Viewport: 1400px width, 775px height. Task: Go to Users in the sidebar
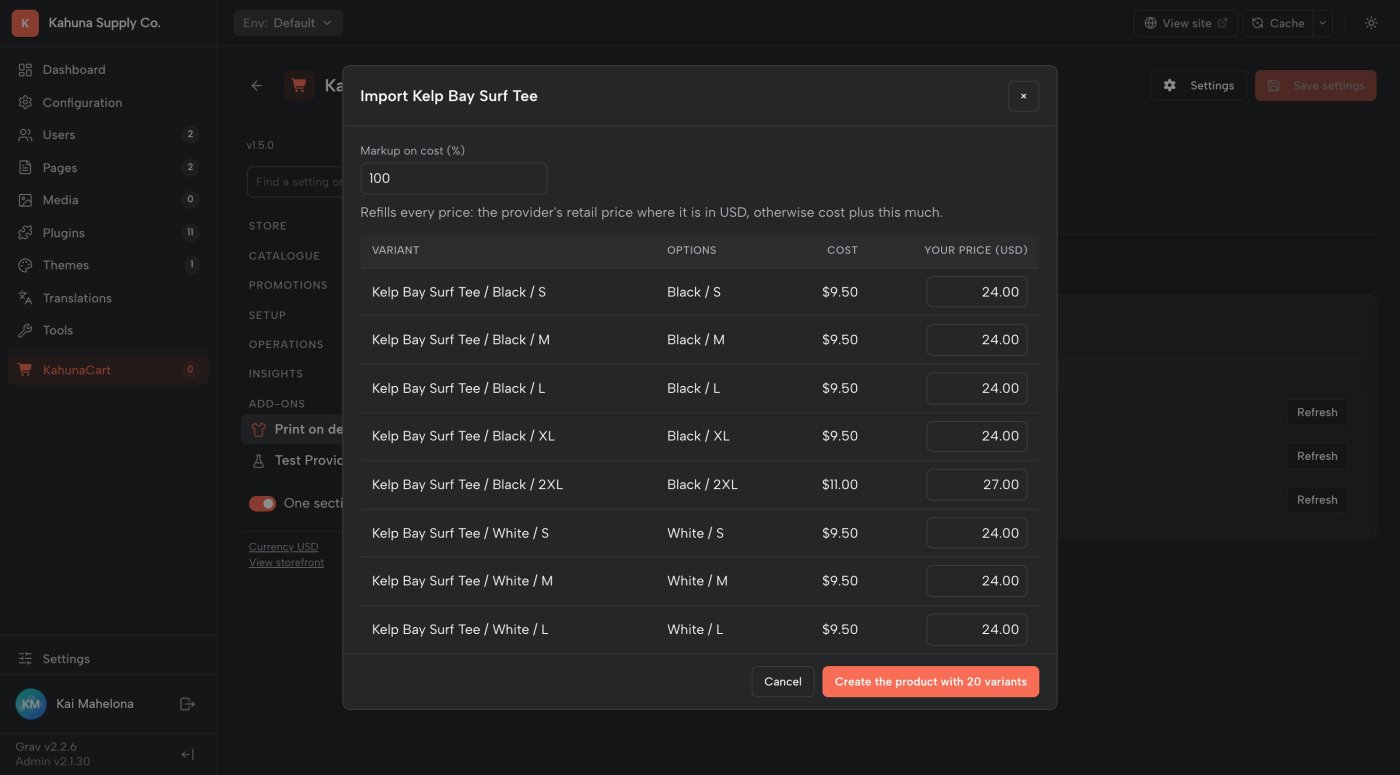pos(108,135)
